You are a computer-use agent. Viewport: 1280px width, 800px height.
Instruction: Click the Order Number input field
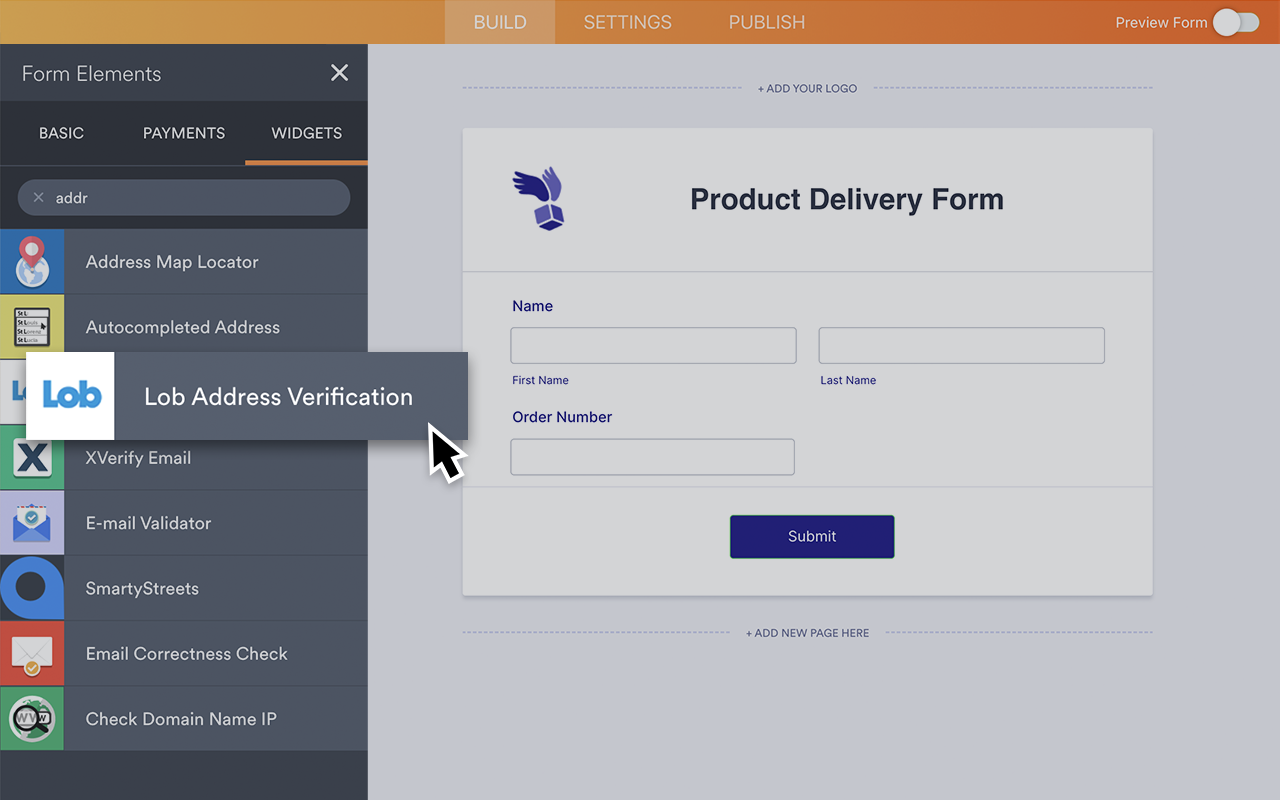tap(652, 457)
